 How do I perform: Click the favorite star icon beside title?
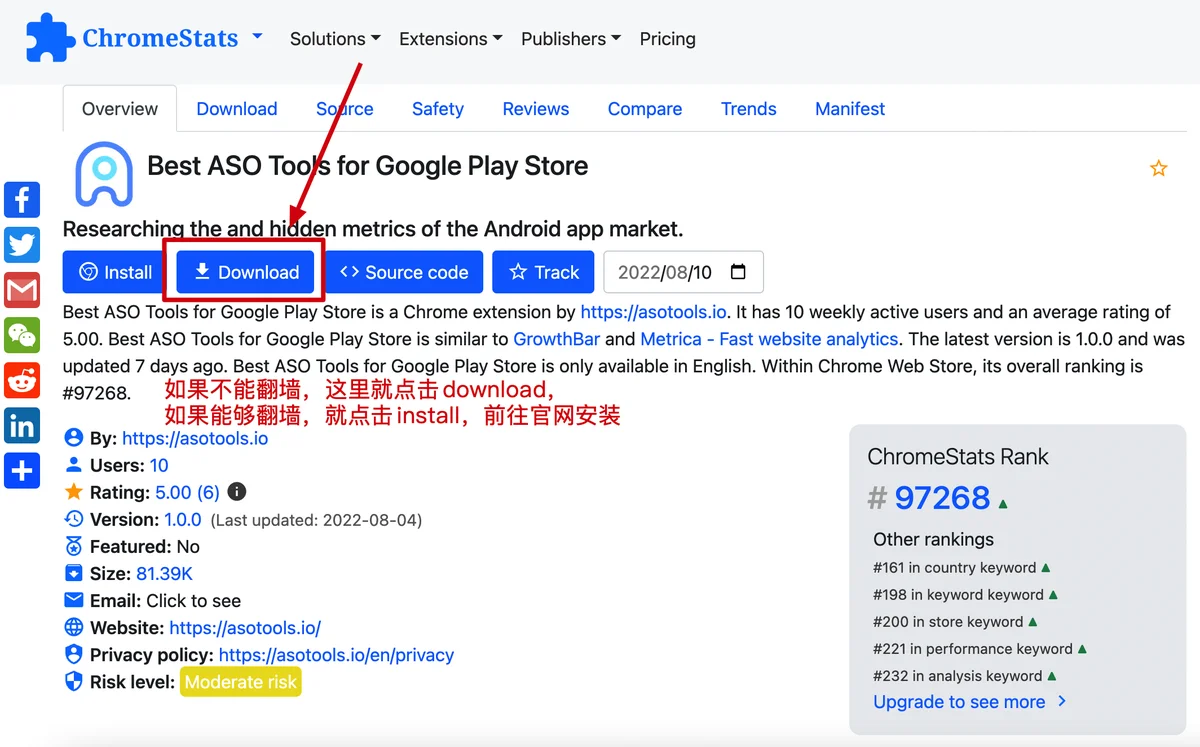coord(1158,168)
